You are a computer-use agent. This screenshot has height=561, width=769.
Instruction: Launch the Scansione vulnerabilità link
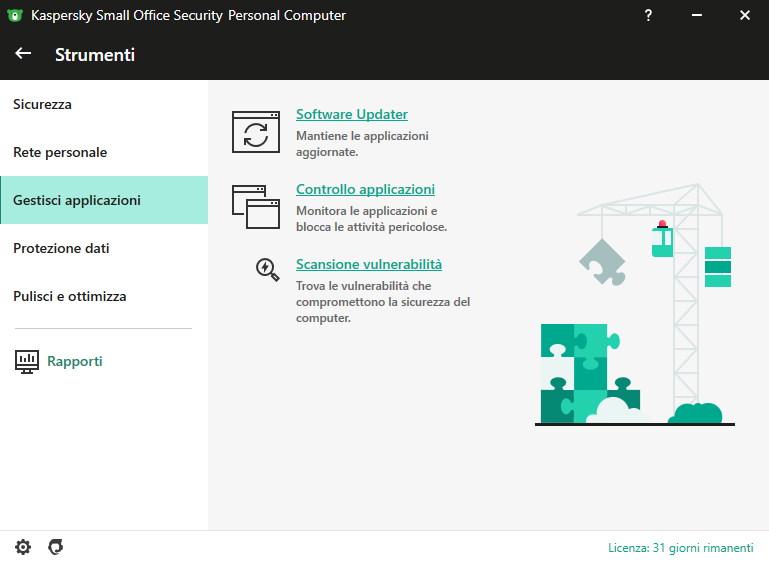pos(369,264)
